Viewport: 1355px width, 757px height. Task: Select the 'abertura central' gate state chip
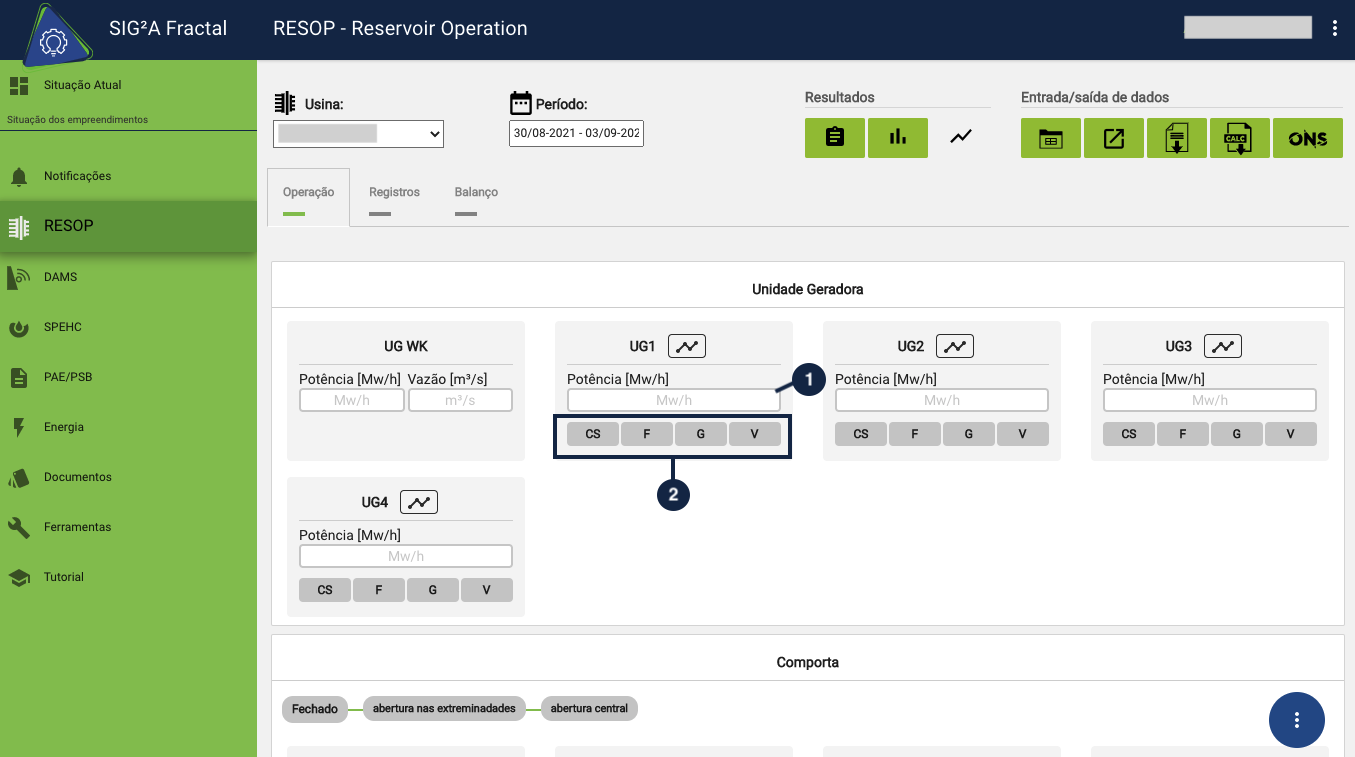click(589, 709)
